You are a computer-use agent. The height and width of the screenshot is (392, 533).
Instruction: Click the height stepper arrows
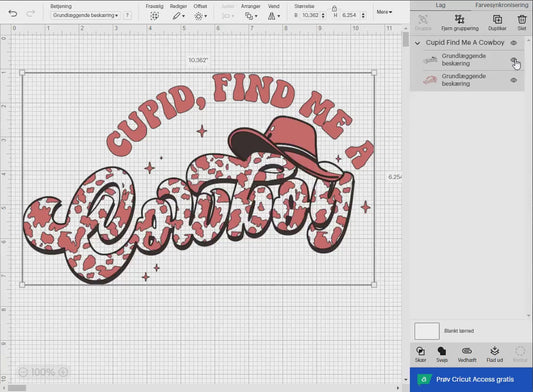[363, 15]
